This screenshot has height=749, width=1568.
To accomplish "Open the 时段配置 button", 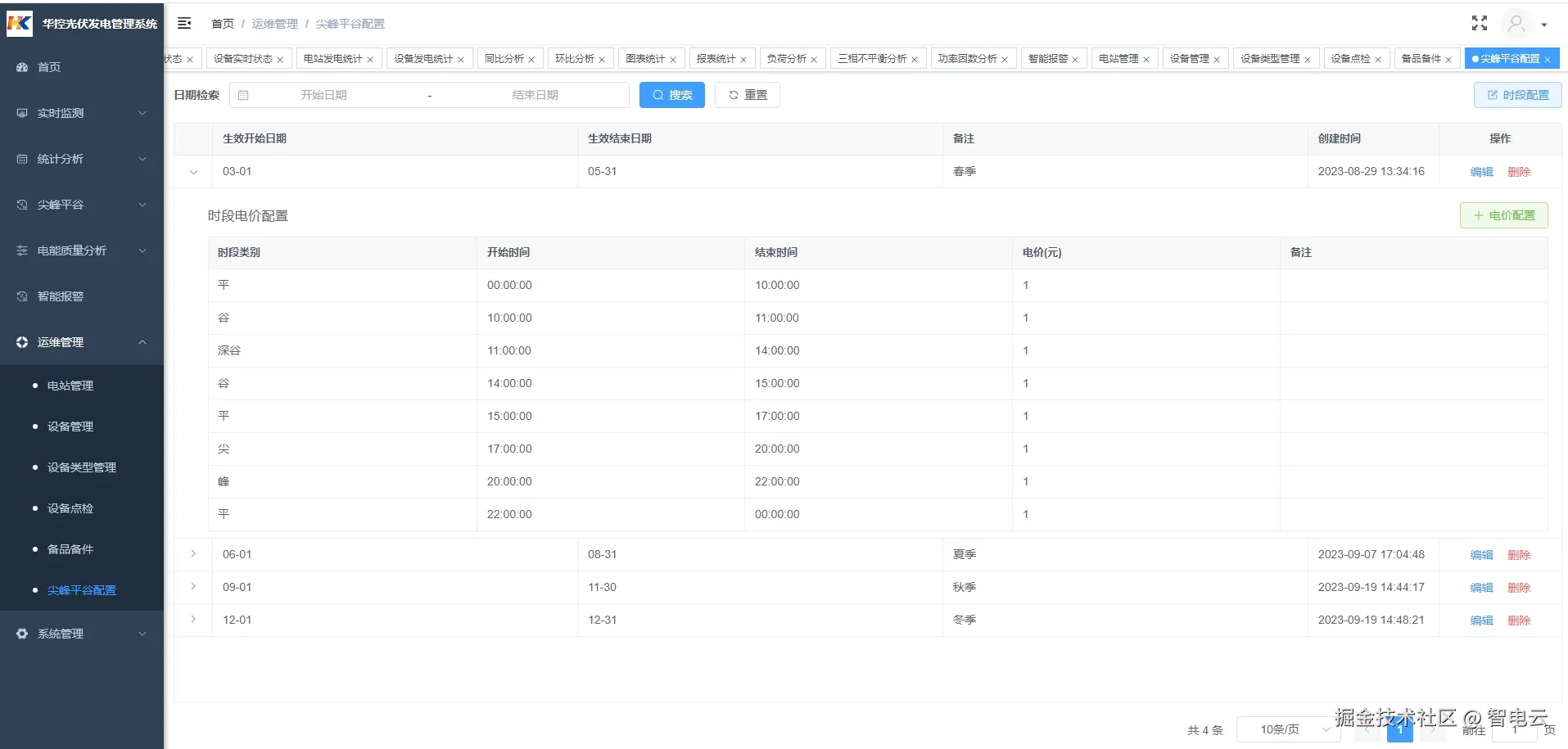I will [1518, 95].
